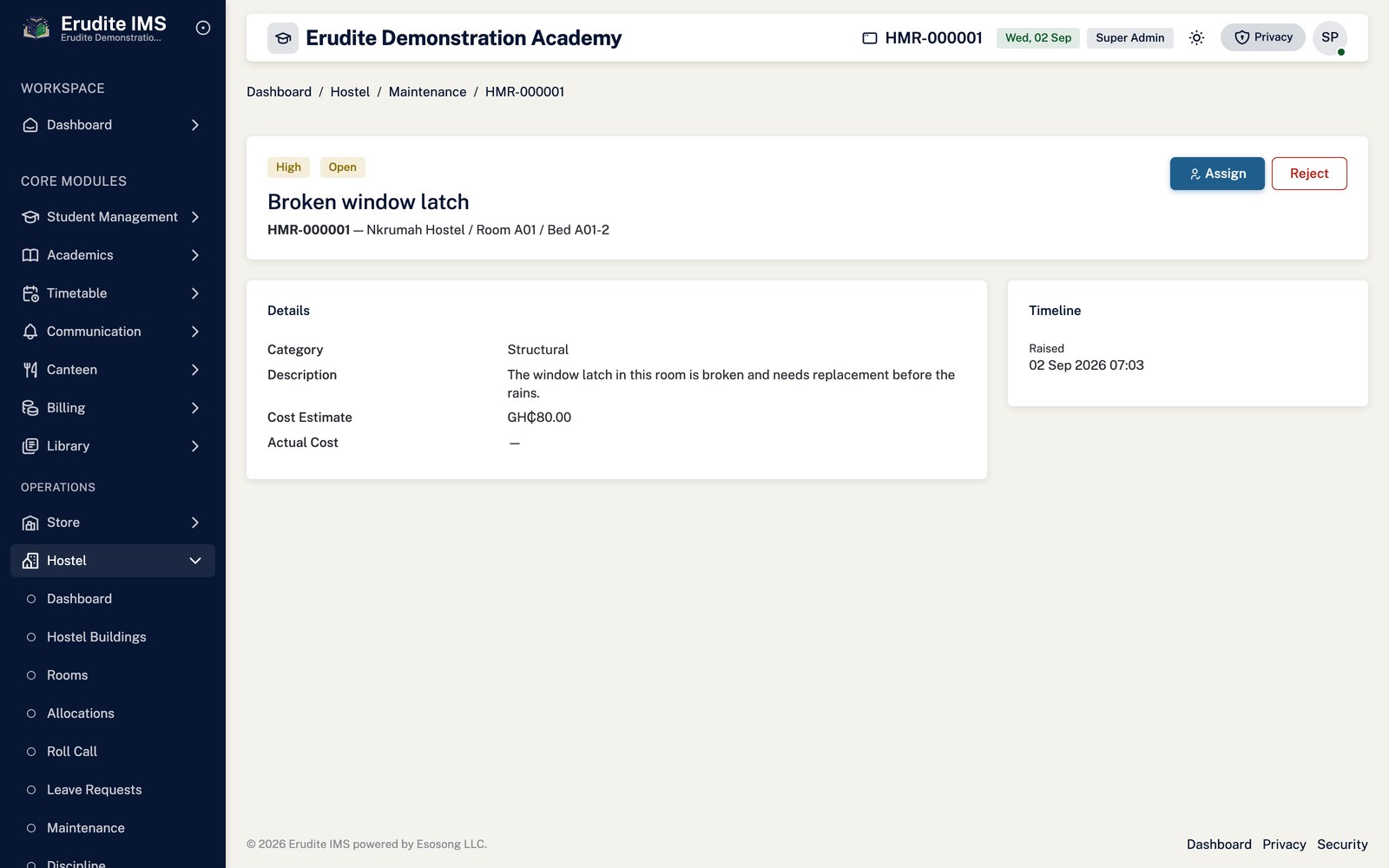Click the Hostel building icon
This screenshot has height=868, width=1389.
[x=30, y=561]
